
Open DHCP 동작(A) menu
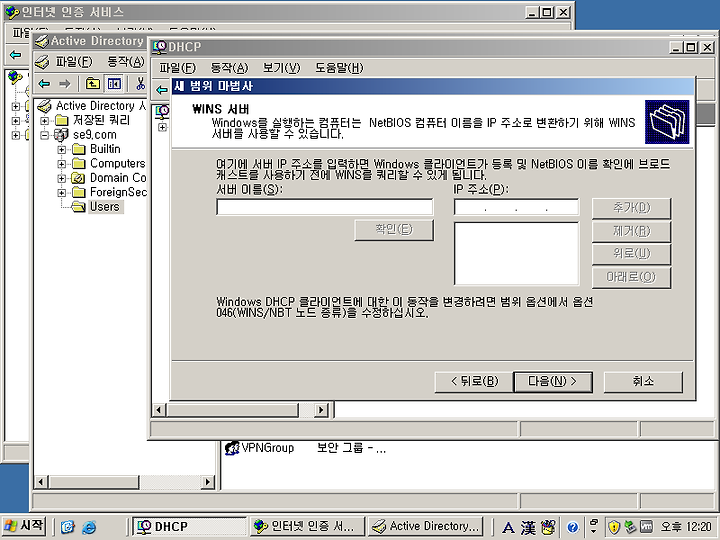click(229, 68)
